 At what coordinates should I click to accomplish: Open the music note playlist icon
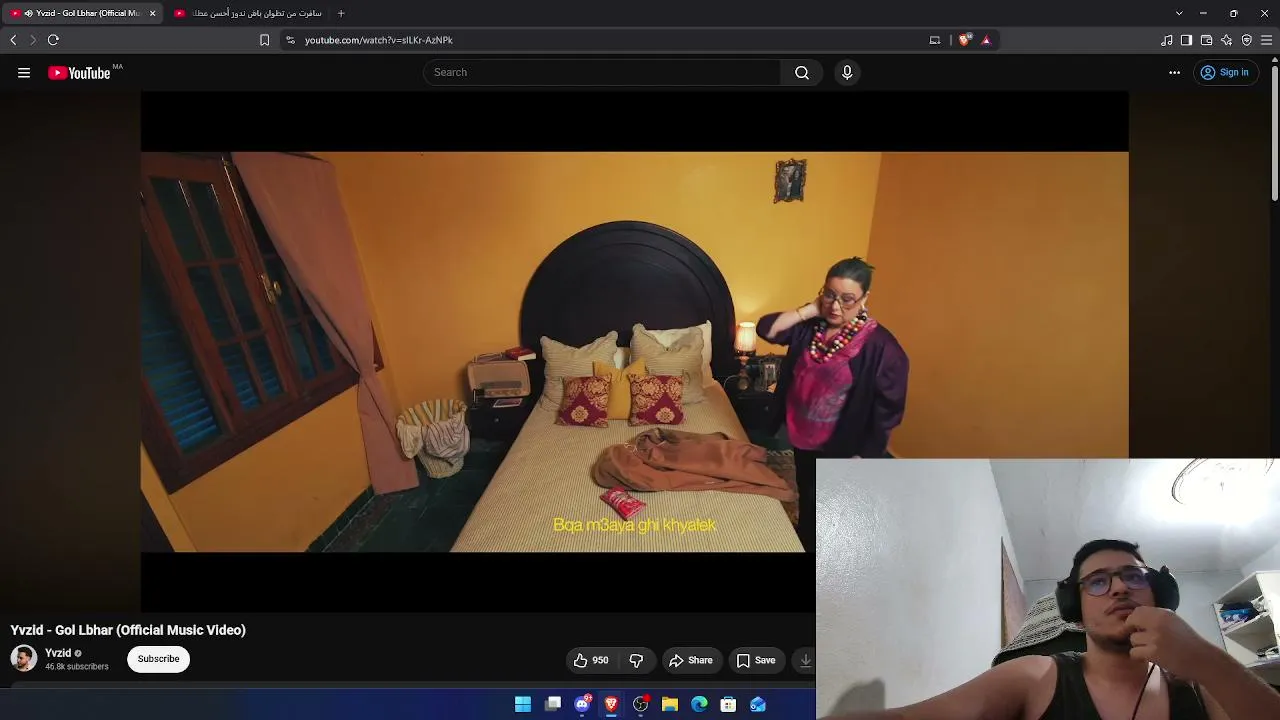click(x=1167, y=40)
